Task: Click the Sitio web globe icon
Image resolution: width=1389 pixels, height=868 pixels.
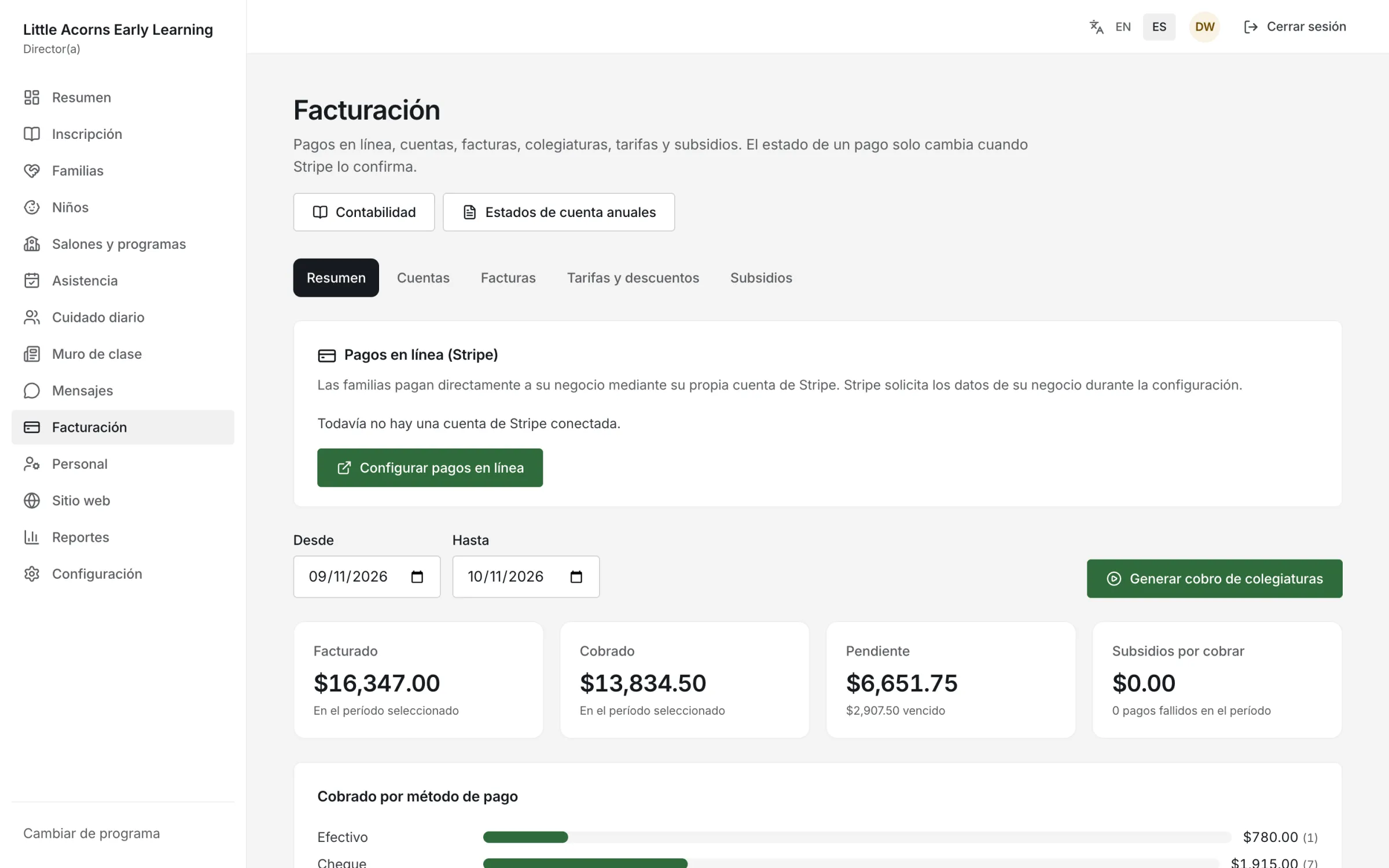Action: (32, 501)
